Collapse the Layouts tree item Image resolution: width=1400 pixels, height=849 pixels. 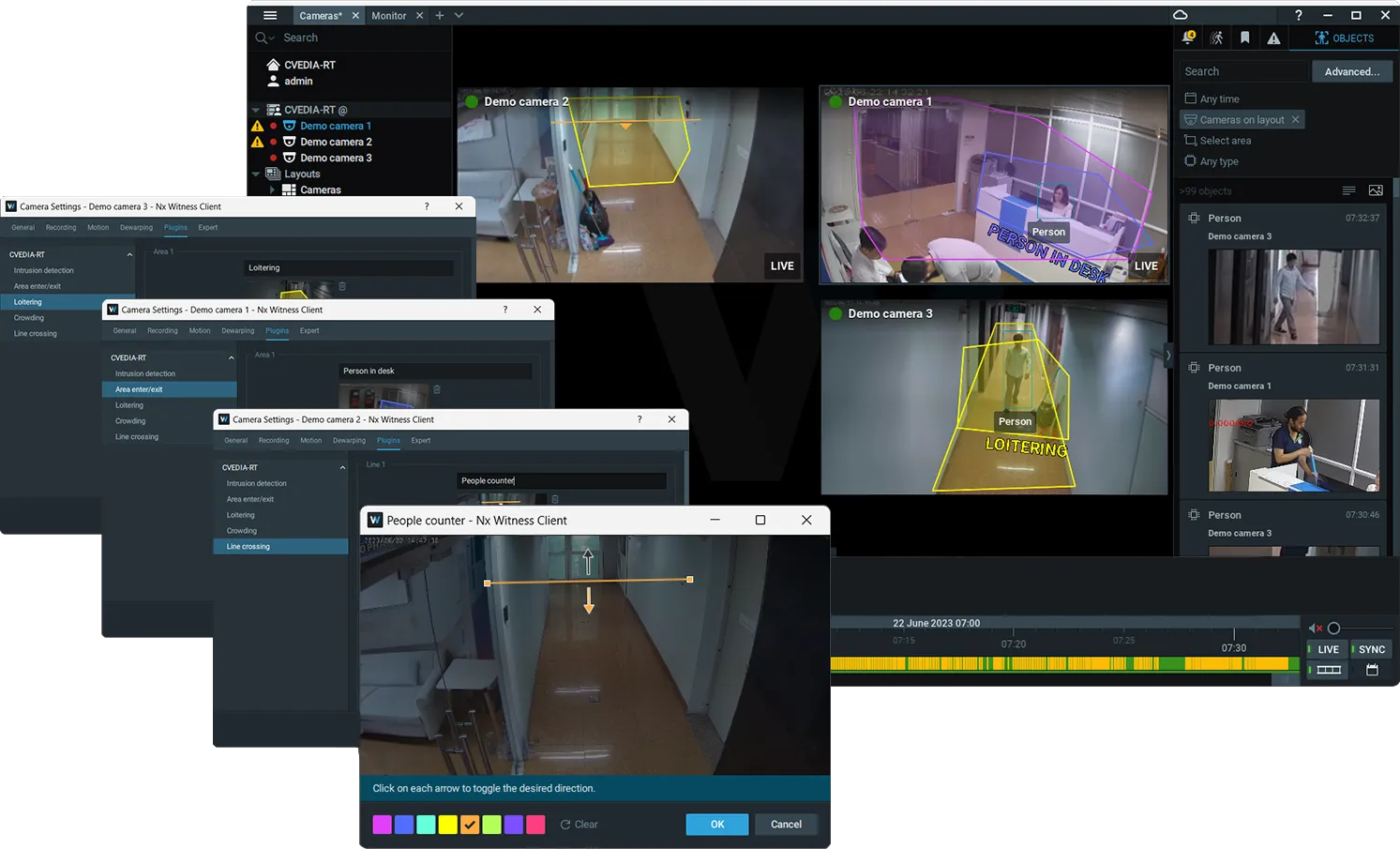pos(255,174)
